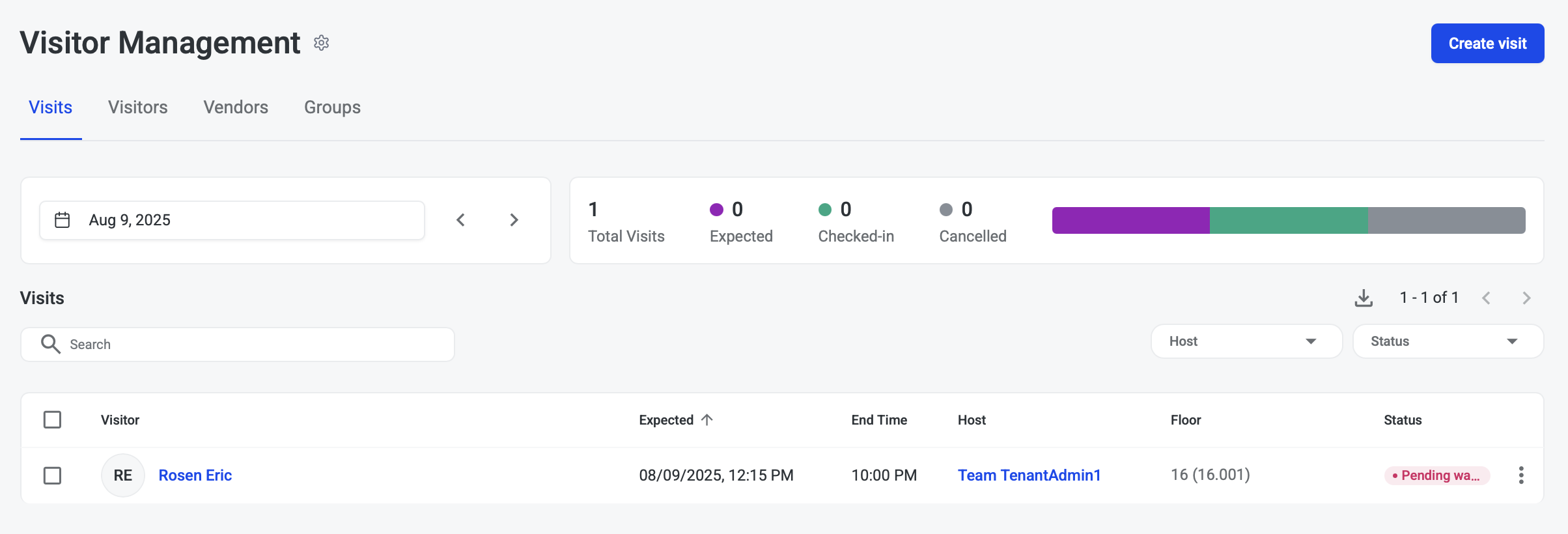Go to next day arrow
The height and width of the screenshot is (534, 1568).
[514, 220]
